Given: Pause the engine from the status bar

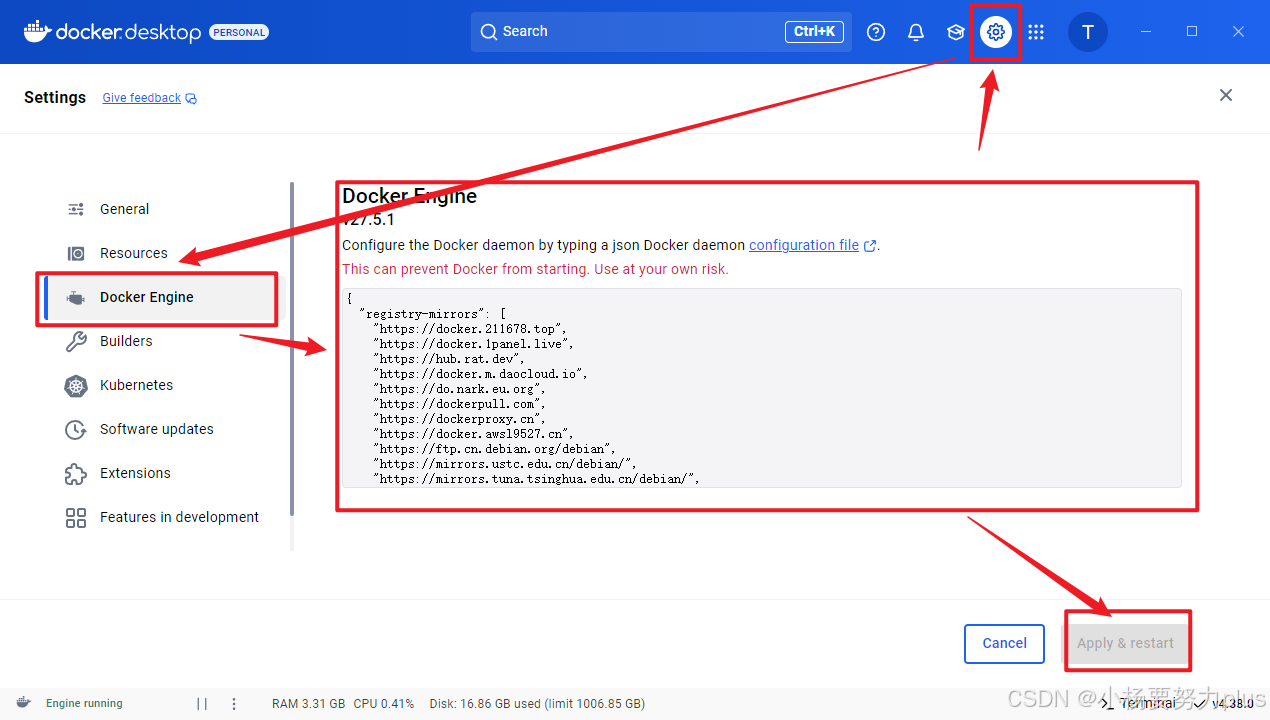Looking at the screenshot, I should (202, 703).
